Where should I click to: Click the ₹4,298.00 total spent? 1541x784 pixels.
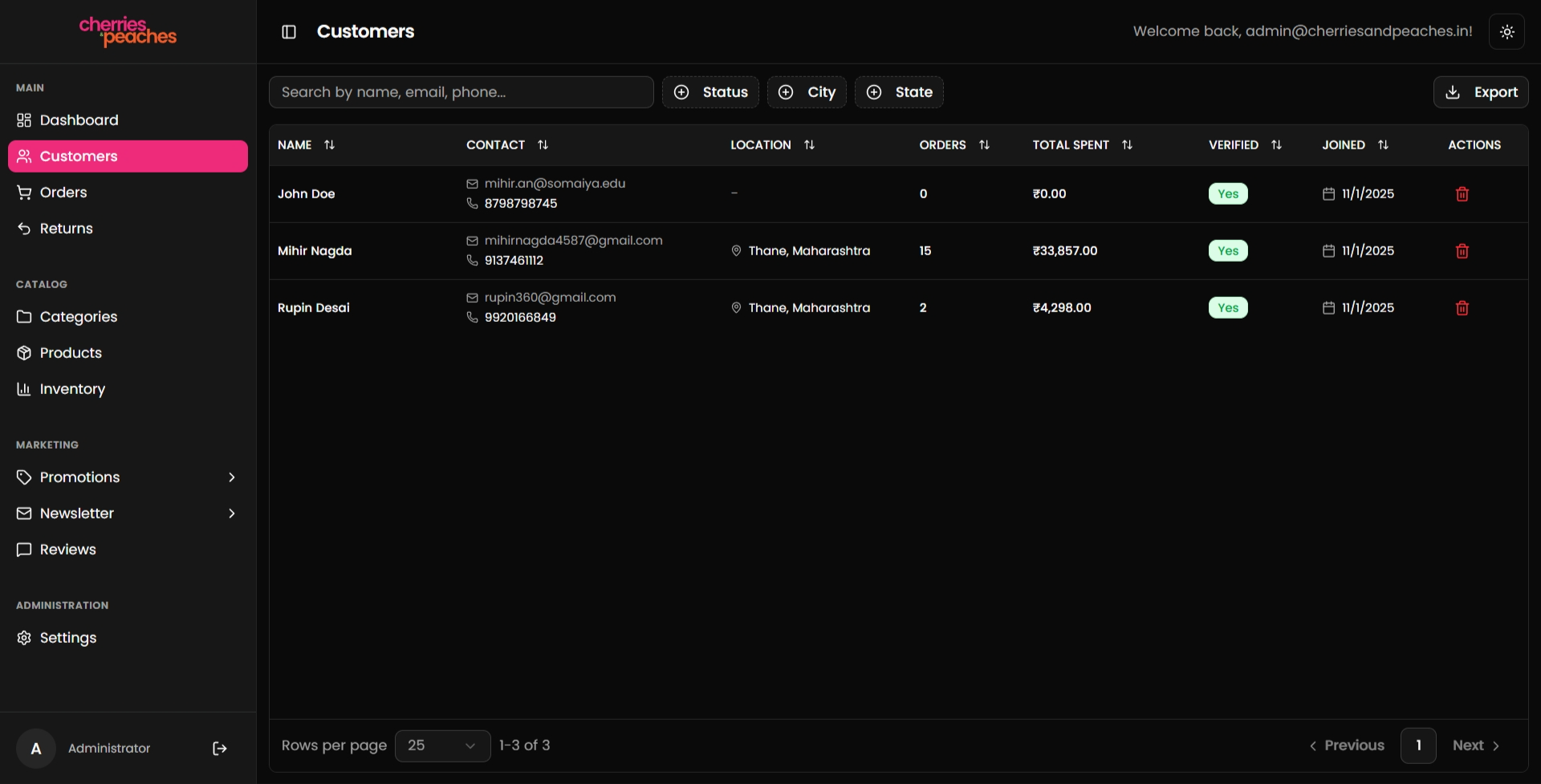(x=1061, y=307)
